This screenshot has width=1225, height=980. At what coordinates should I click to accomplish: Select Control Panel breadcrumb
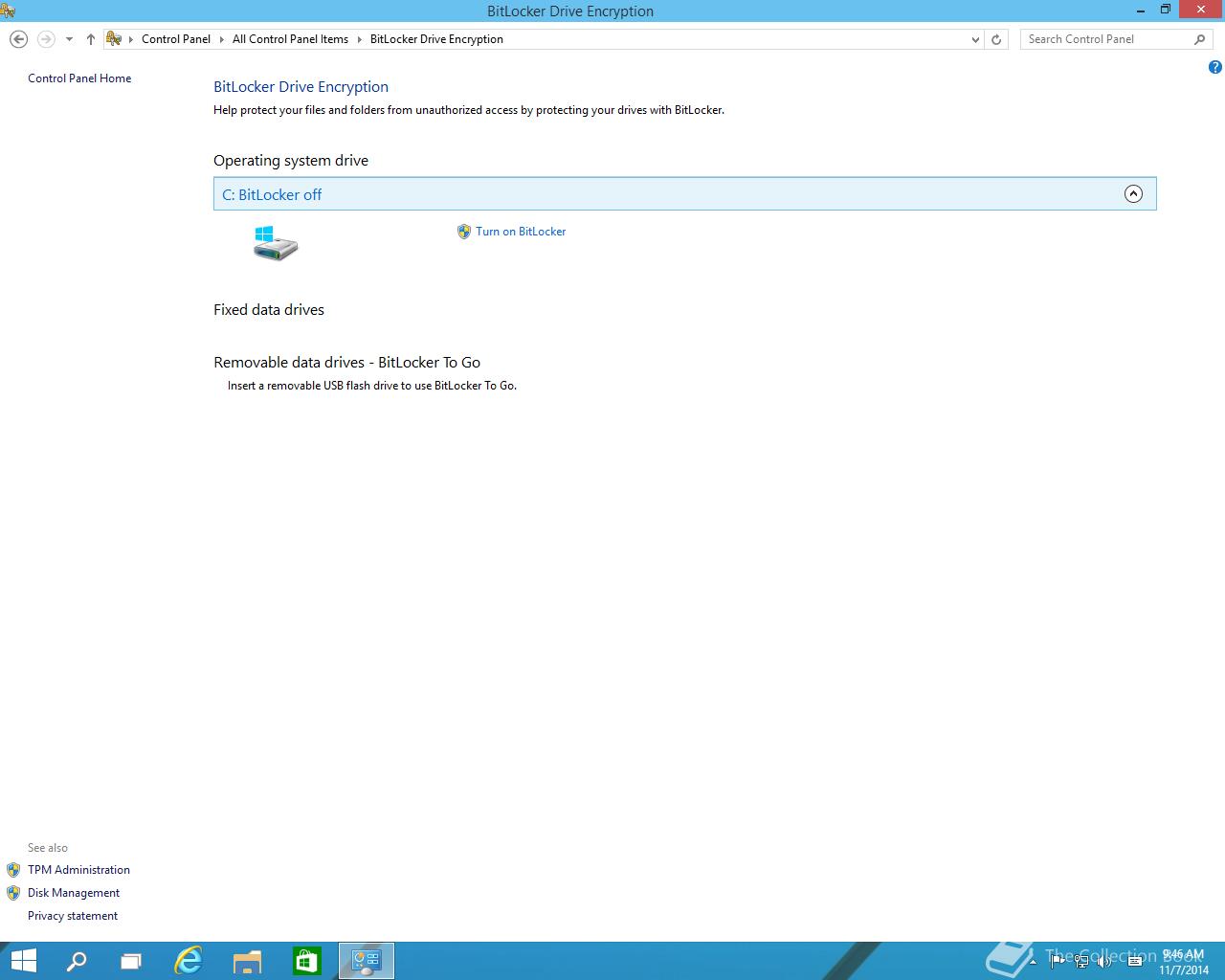[176, 39]
